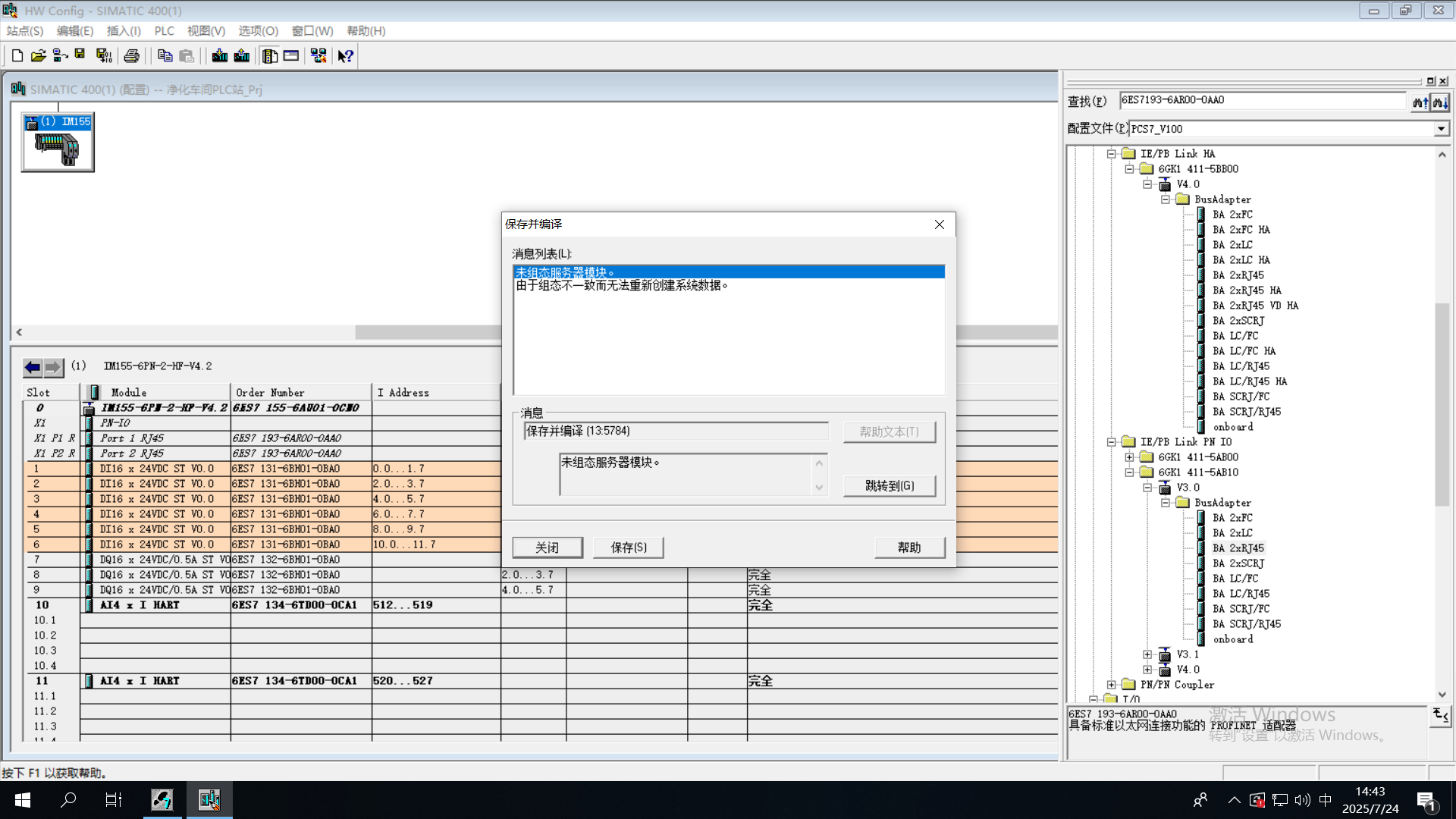
Task: Click the Download to module icon
Action: [220, 55]
